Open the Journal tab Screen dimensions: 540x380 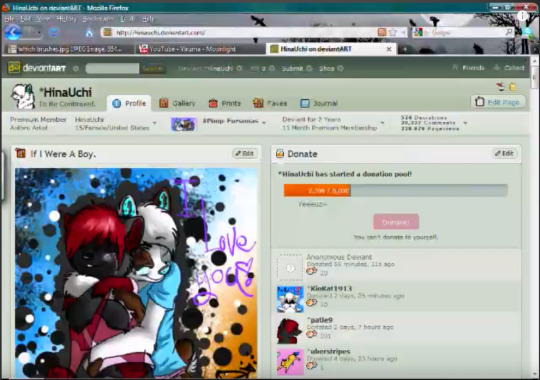coord(319,103)
